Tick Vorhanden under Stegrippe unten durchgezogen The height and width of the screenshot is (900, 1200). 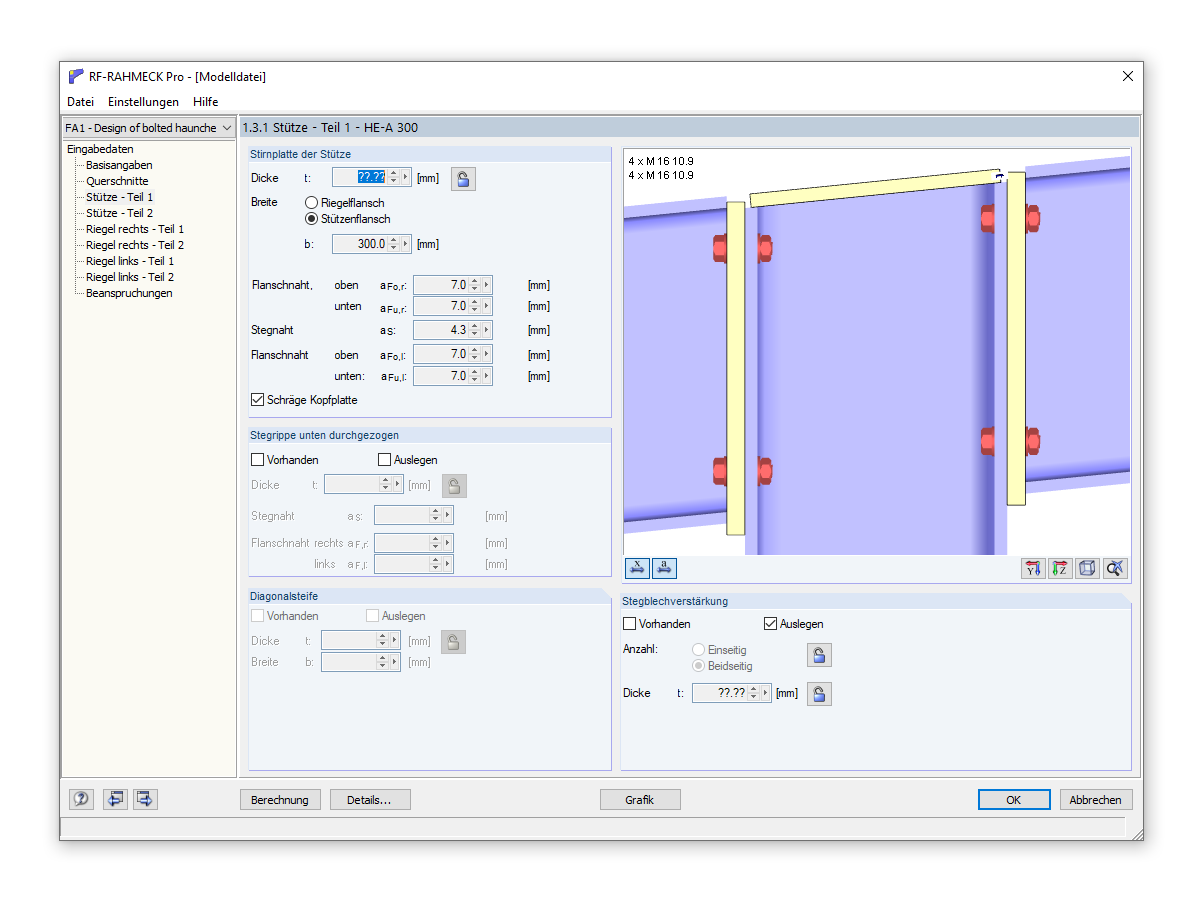(x=258, y=460)
